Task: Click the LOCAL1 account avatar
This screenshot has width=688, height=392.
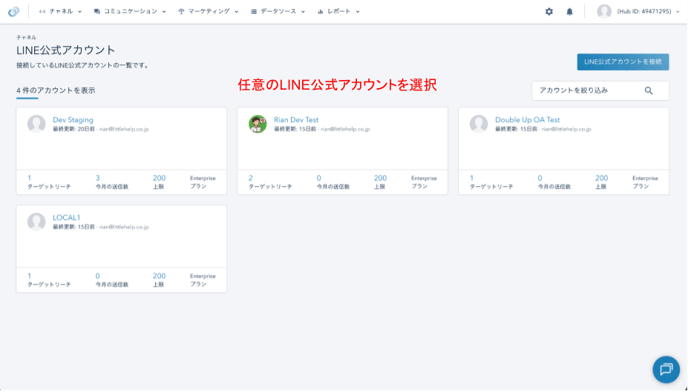Action: coord(36,222)
